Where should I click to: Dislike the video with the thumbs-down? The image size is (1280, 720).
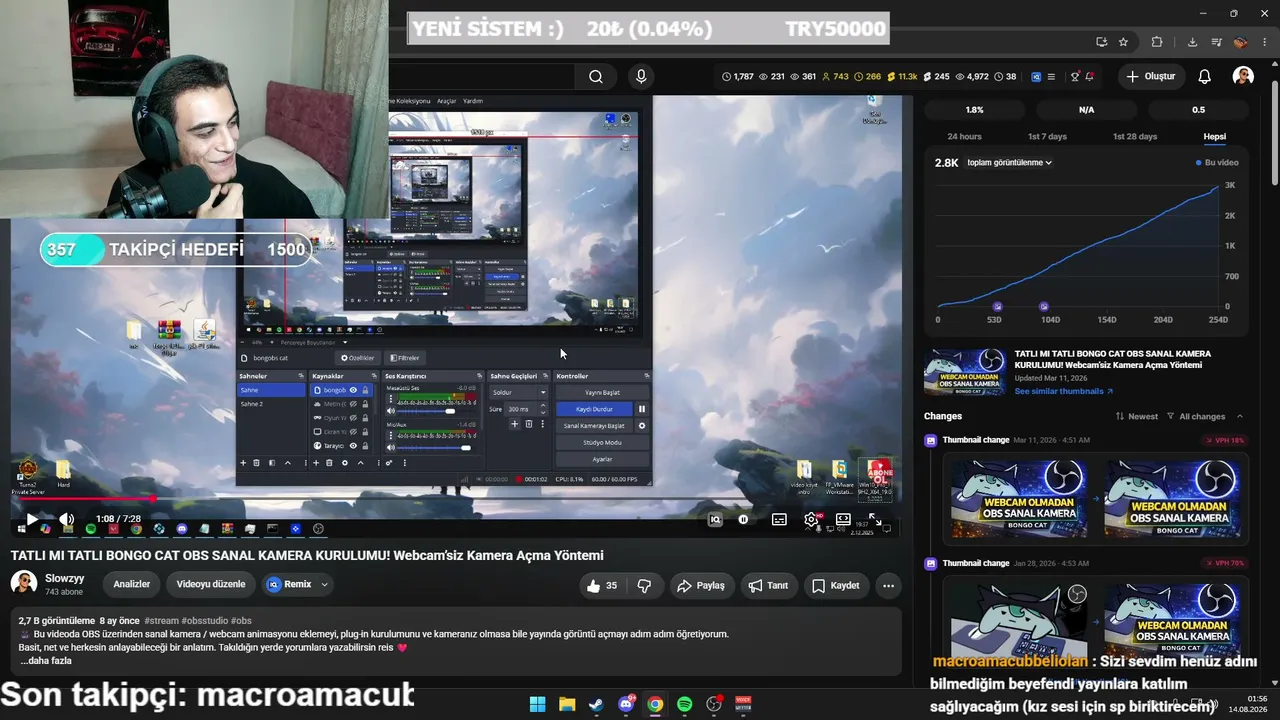coord(645,586)
